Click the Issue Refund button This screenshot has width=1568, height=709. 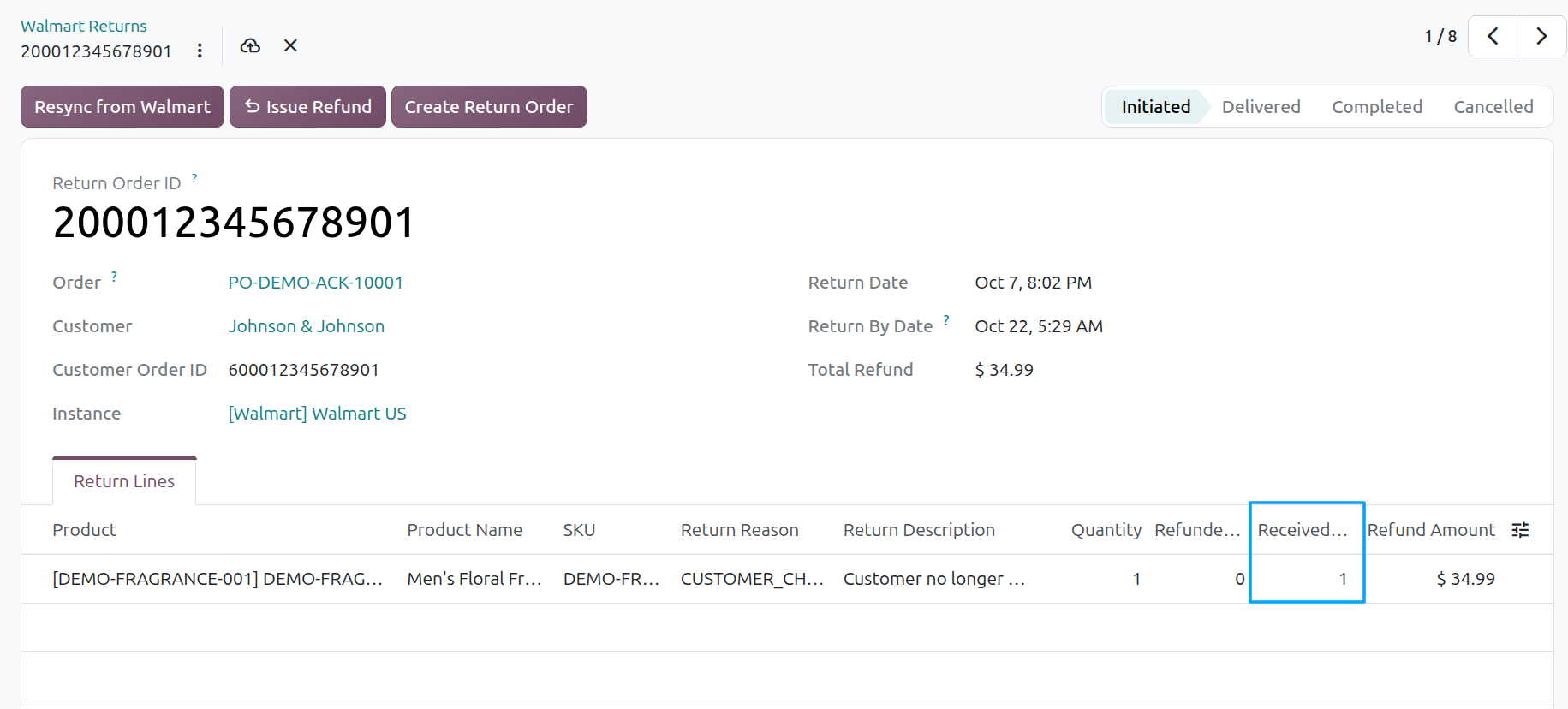pos(307,107)
